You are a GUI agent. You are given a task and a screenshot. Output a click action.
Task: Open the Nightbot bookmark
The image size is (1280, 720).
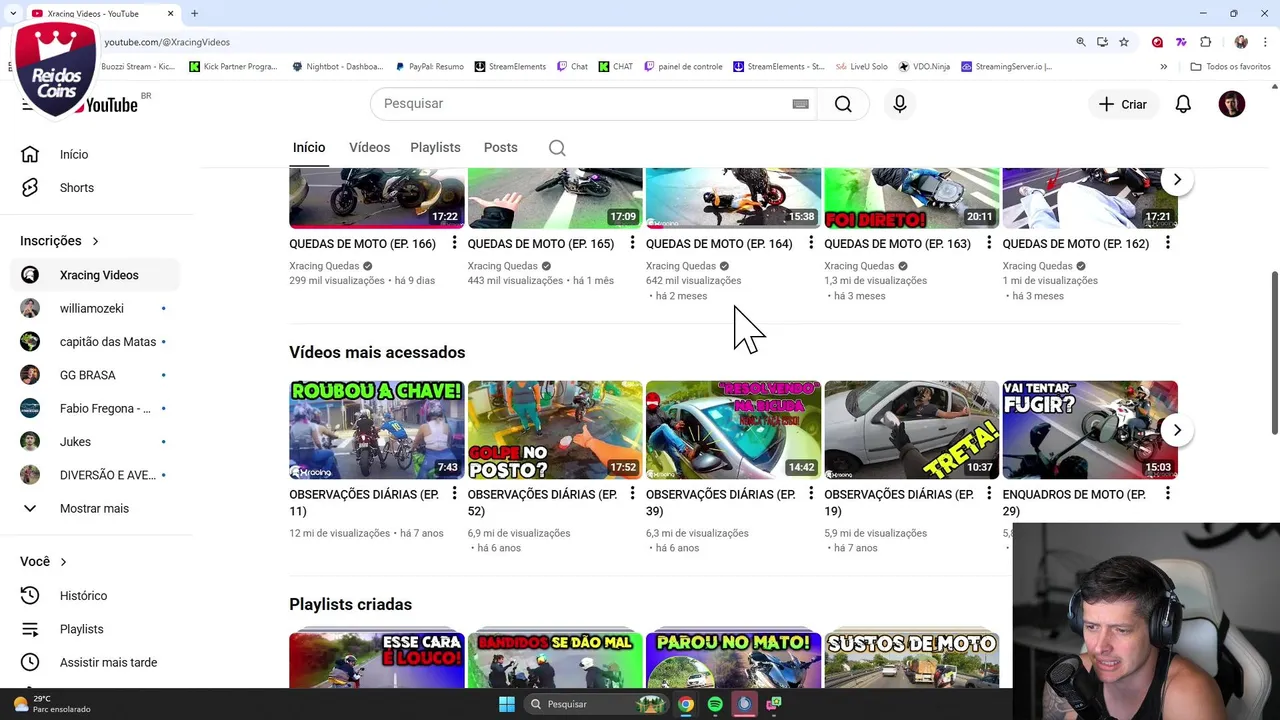(337, 67)
